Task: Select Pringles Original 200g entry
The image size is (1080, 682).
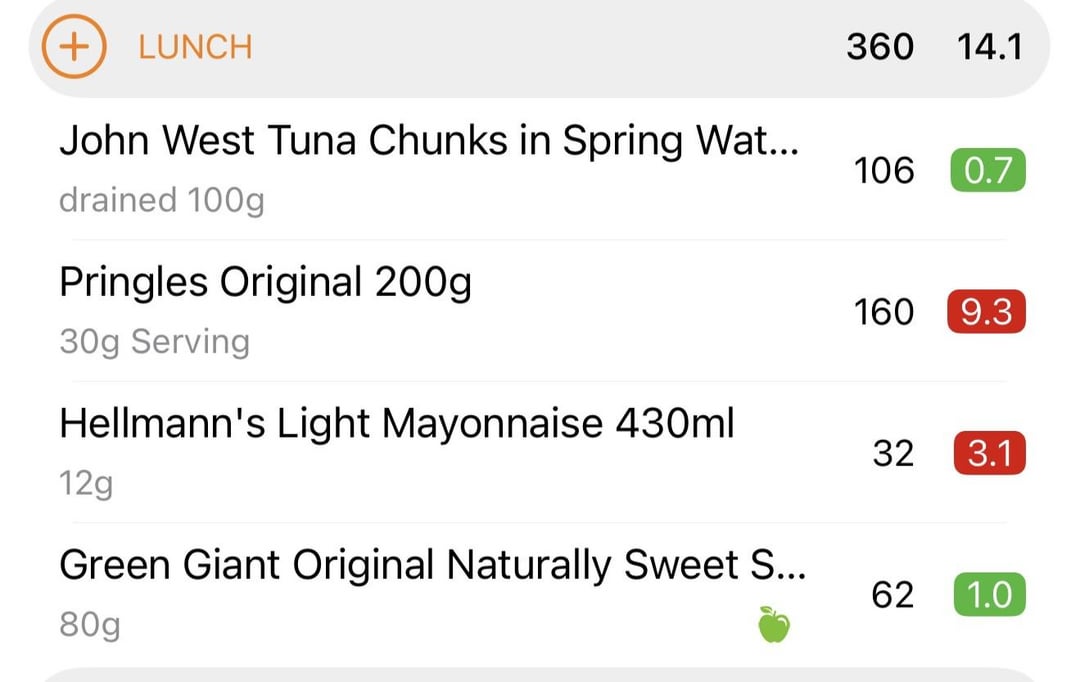Action: pyautogui.click(x=265, y=283)
